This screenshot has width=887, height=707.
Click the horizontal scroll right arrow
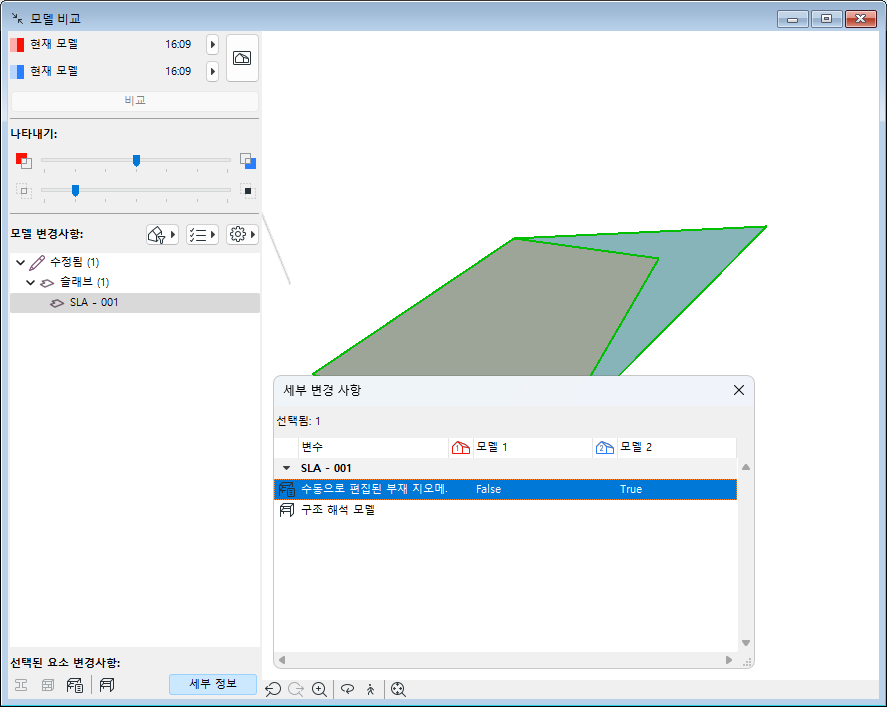[729, 660]
